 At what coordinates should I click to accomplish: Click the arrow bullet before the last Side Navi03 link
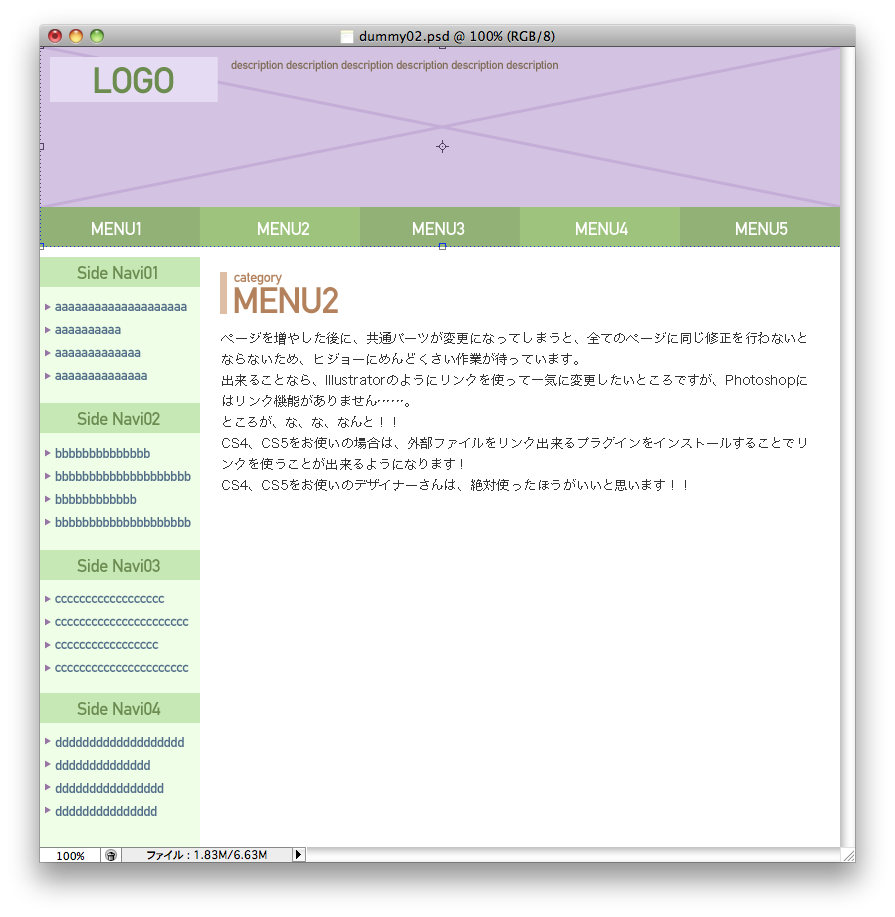tap(46, 668)
